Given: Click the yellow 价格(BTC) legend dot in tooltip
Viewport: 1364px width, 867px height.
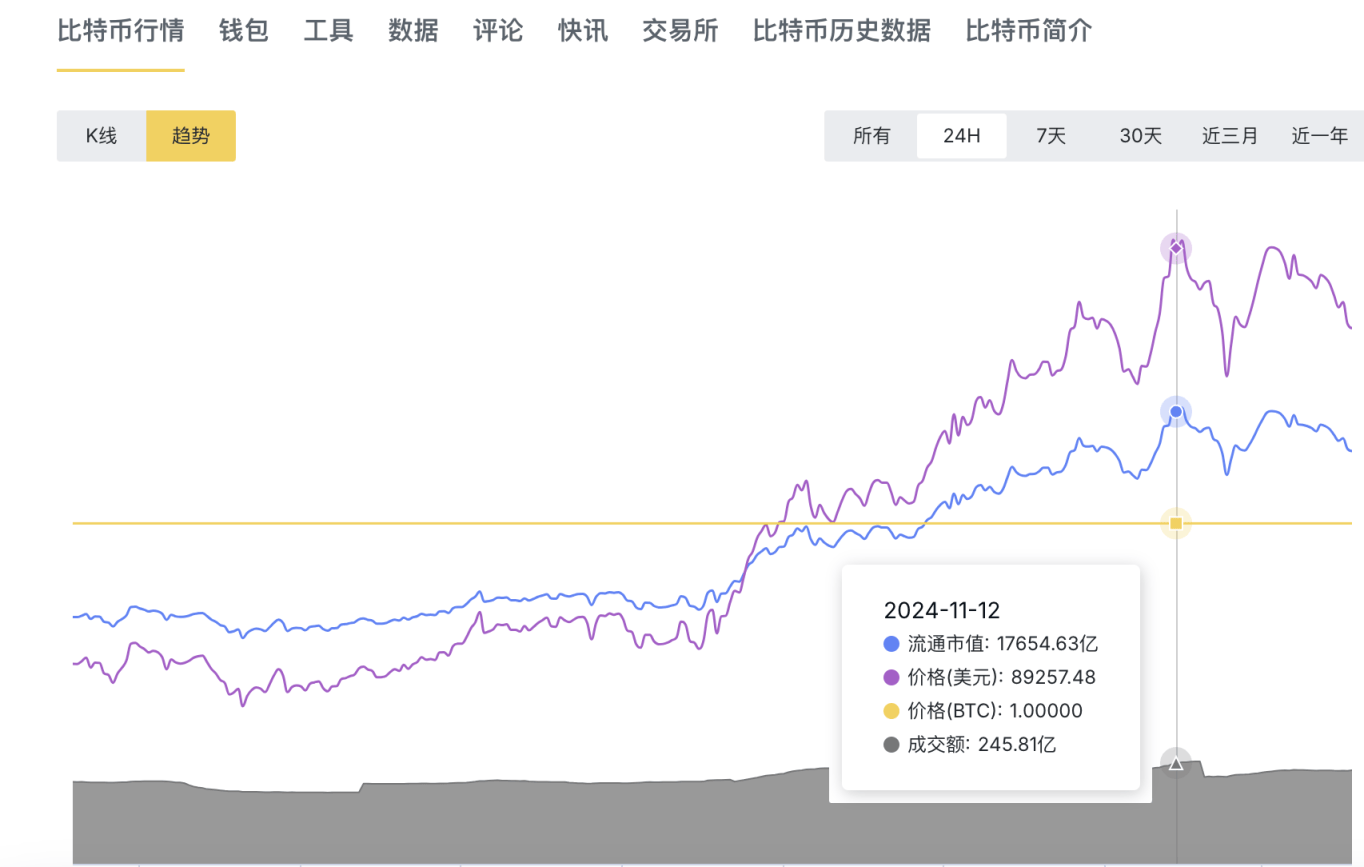Looking at the screenshot, I should (892, 711).
